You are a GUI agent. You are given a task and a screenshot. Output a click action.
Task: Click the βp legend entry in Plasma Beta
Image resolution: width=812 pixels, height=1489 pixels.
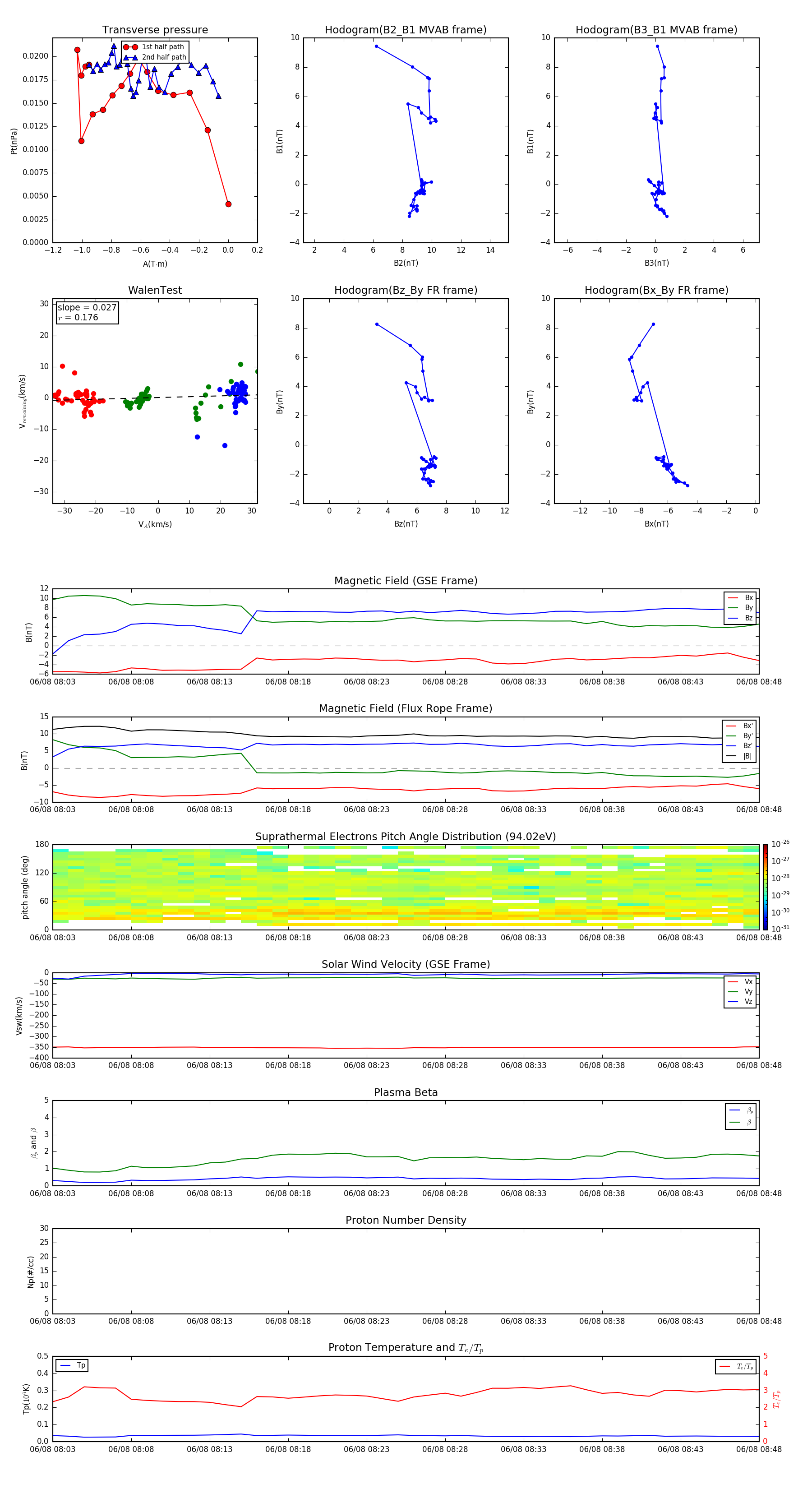[x=741, y=1110]
